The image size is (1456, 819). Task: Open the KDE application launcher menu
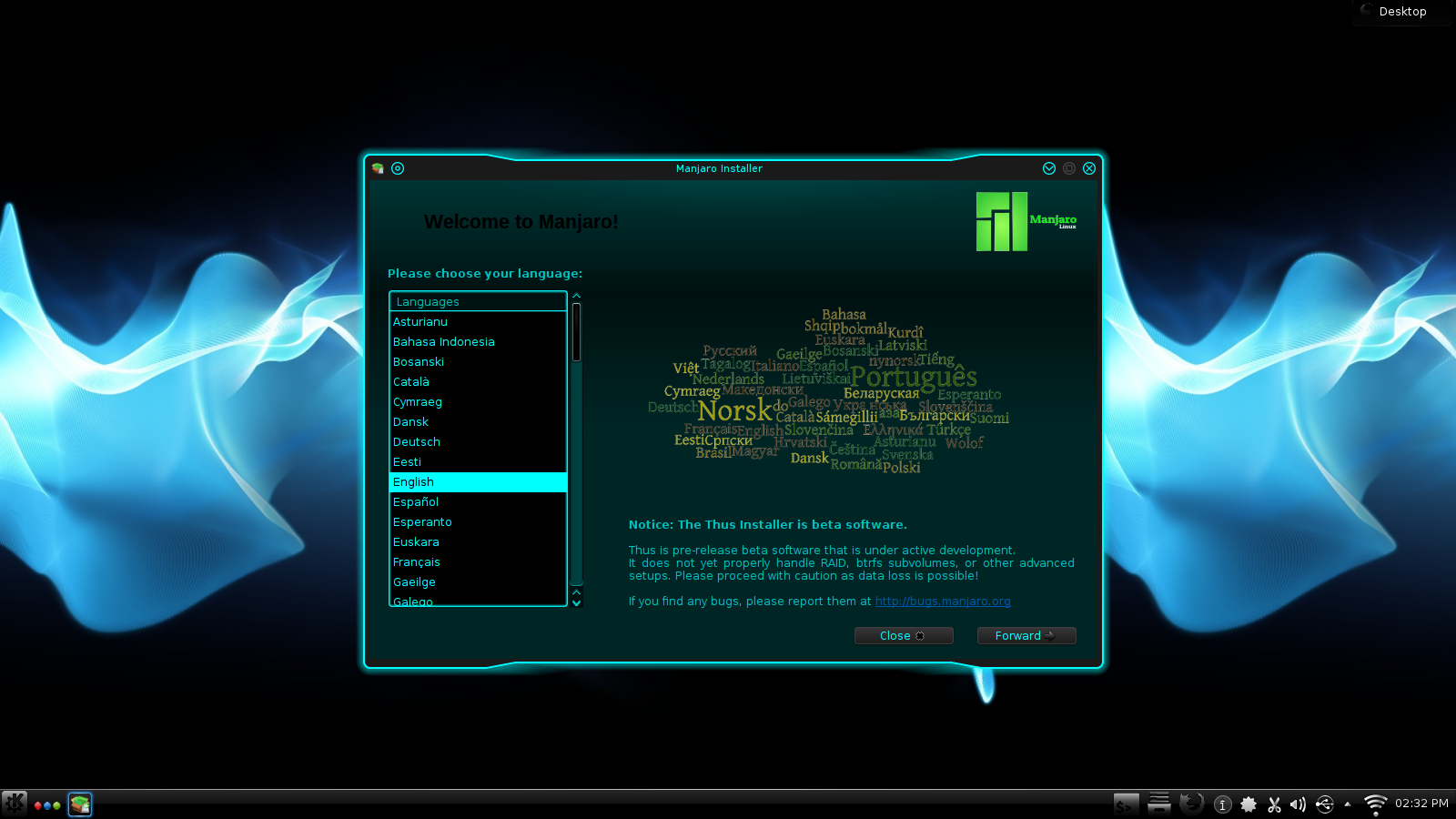pos(15,804)
